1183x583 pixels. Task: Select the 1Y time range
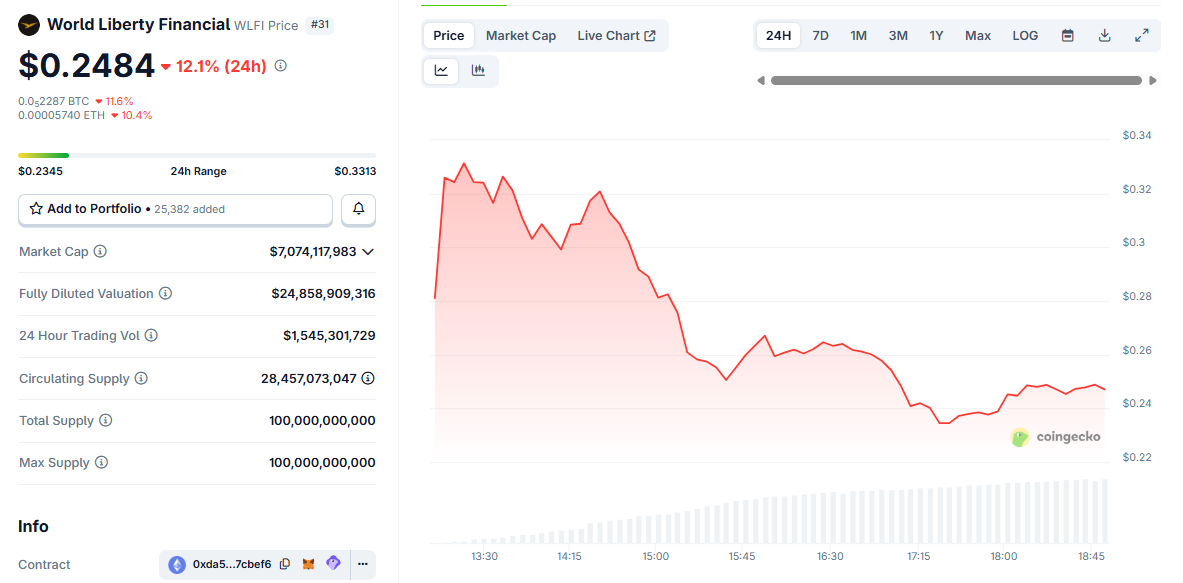pyautogui.click(x=936, y=36)
